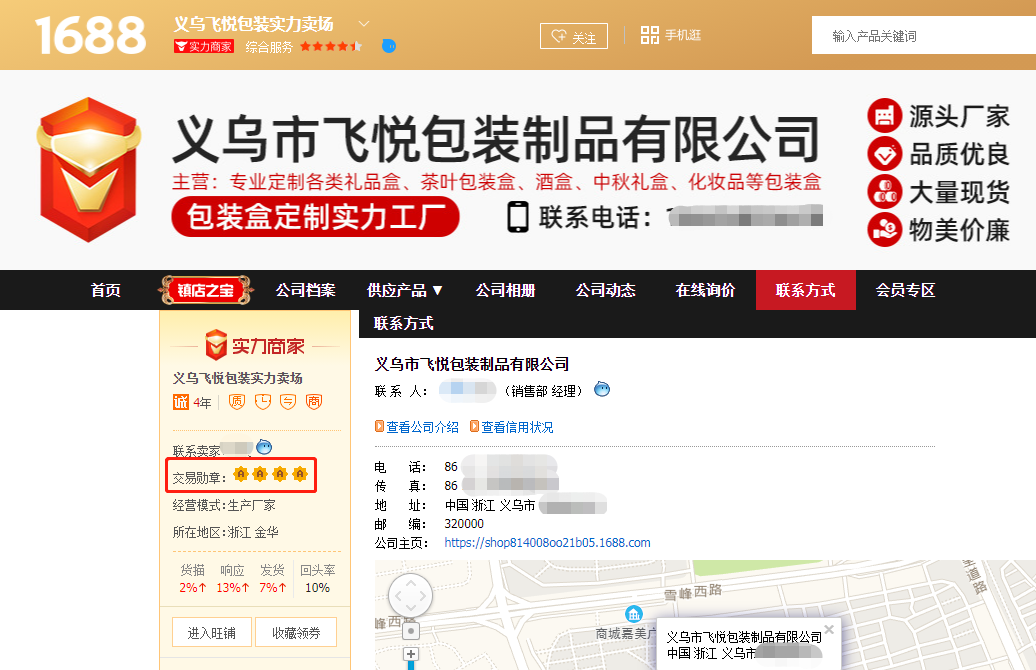
Task: Click the 货描 2% stat
Action: [x=193, y=578]
